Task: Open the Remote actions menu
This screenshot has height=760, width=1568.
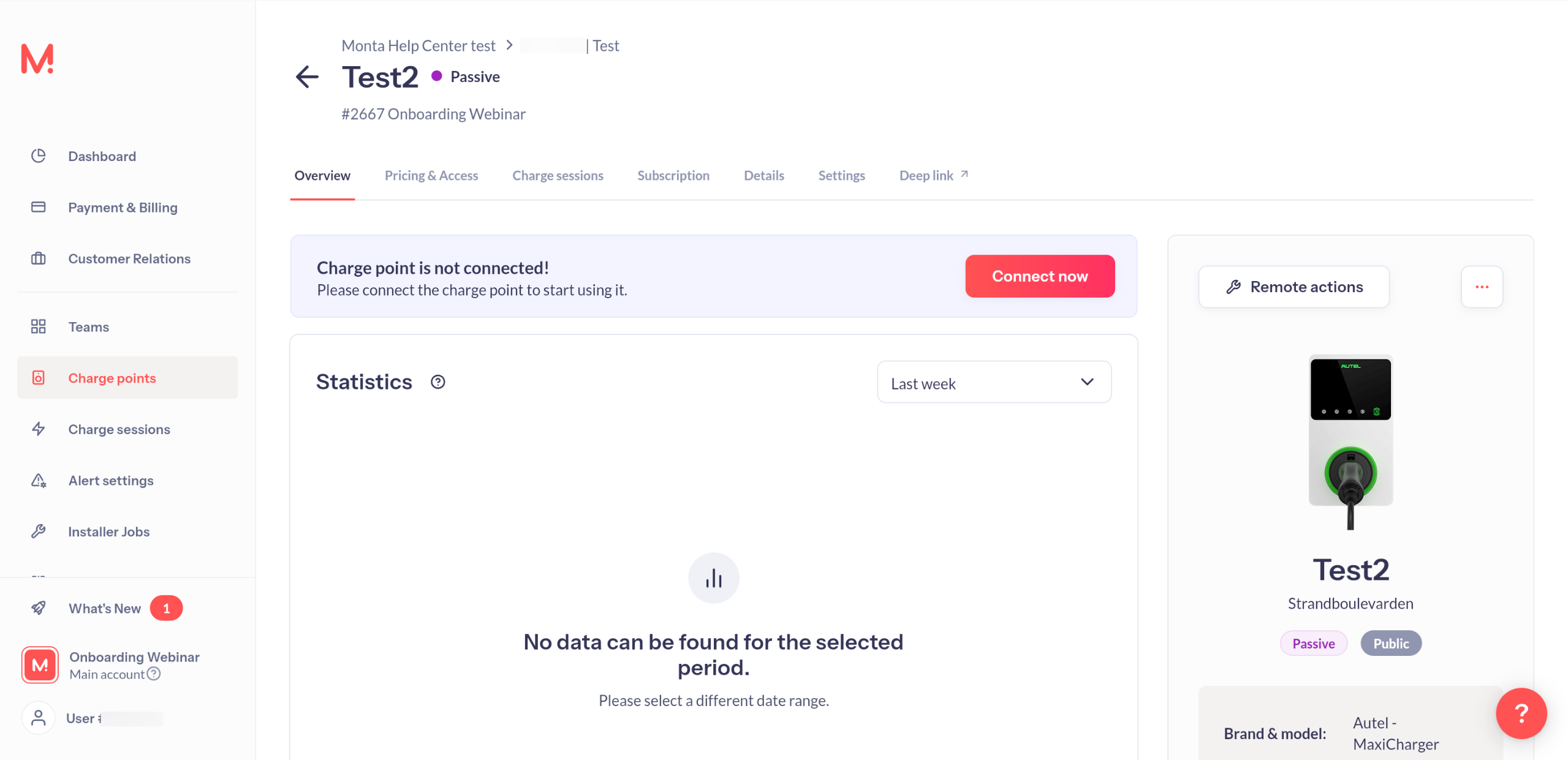Action: [x=1293, y=287]
